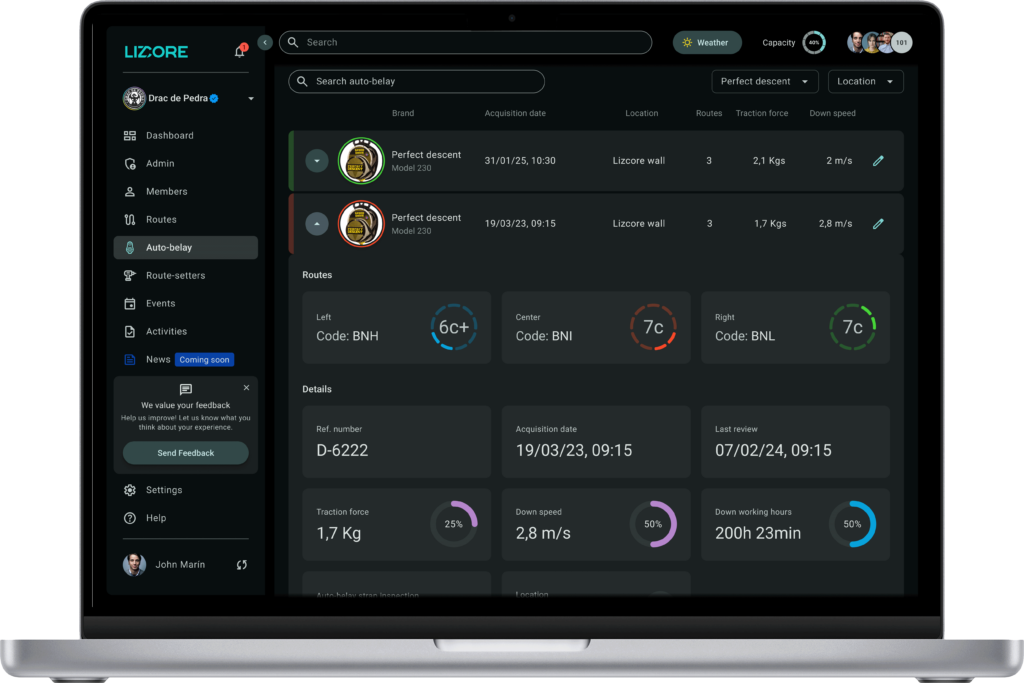The width and height of the screenshot is (1024, 683).
Task: Click the verified badge beside Drac de Pedra
Action: [x=214, y=99]
